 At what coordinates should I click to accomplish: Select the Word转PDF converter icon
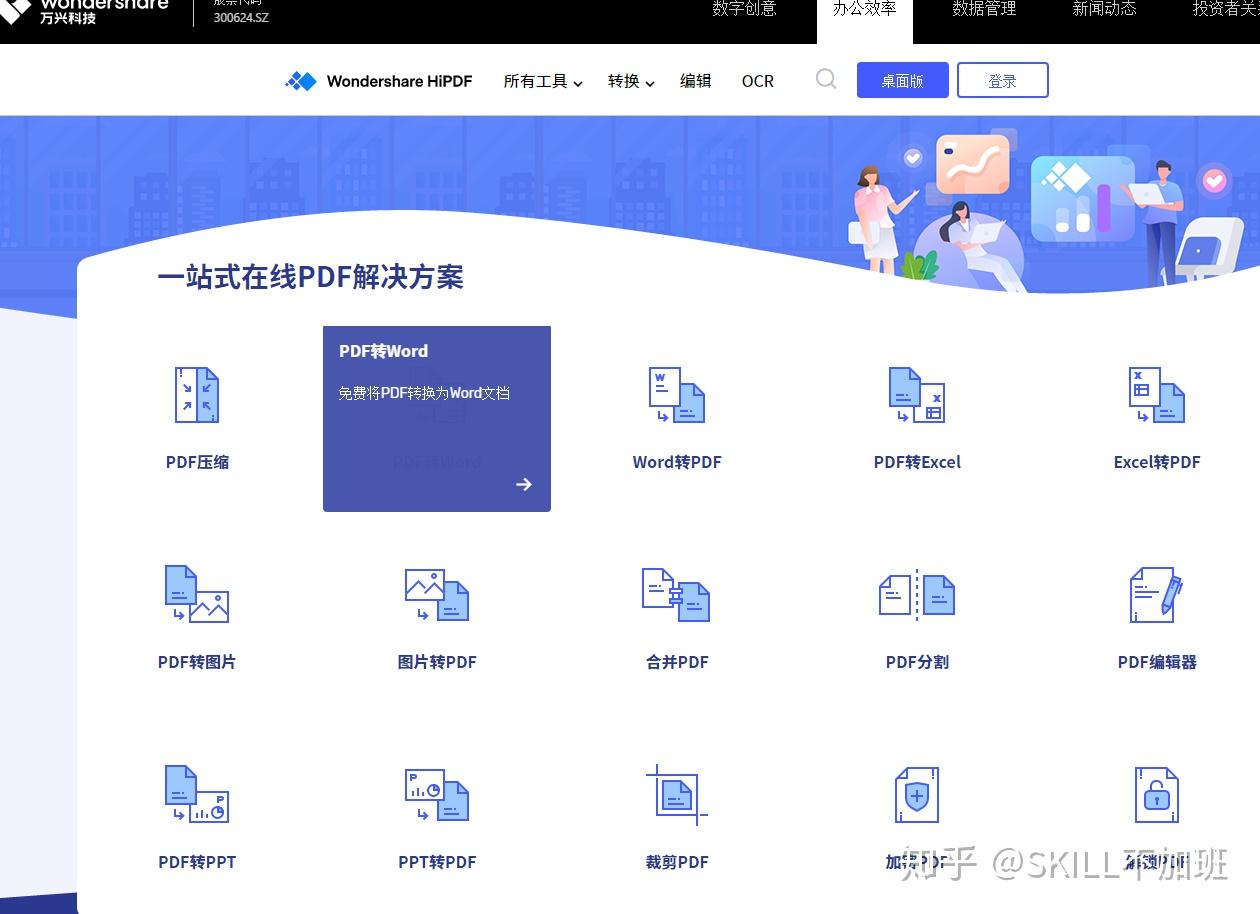(x=677, y=394)
